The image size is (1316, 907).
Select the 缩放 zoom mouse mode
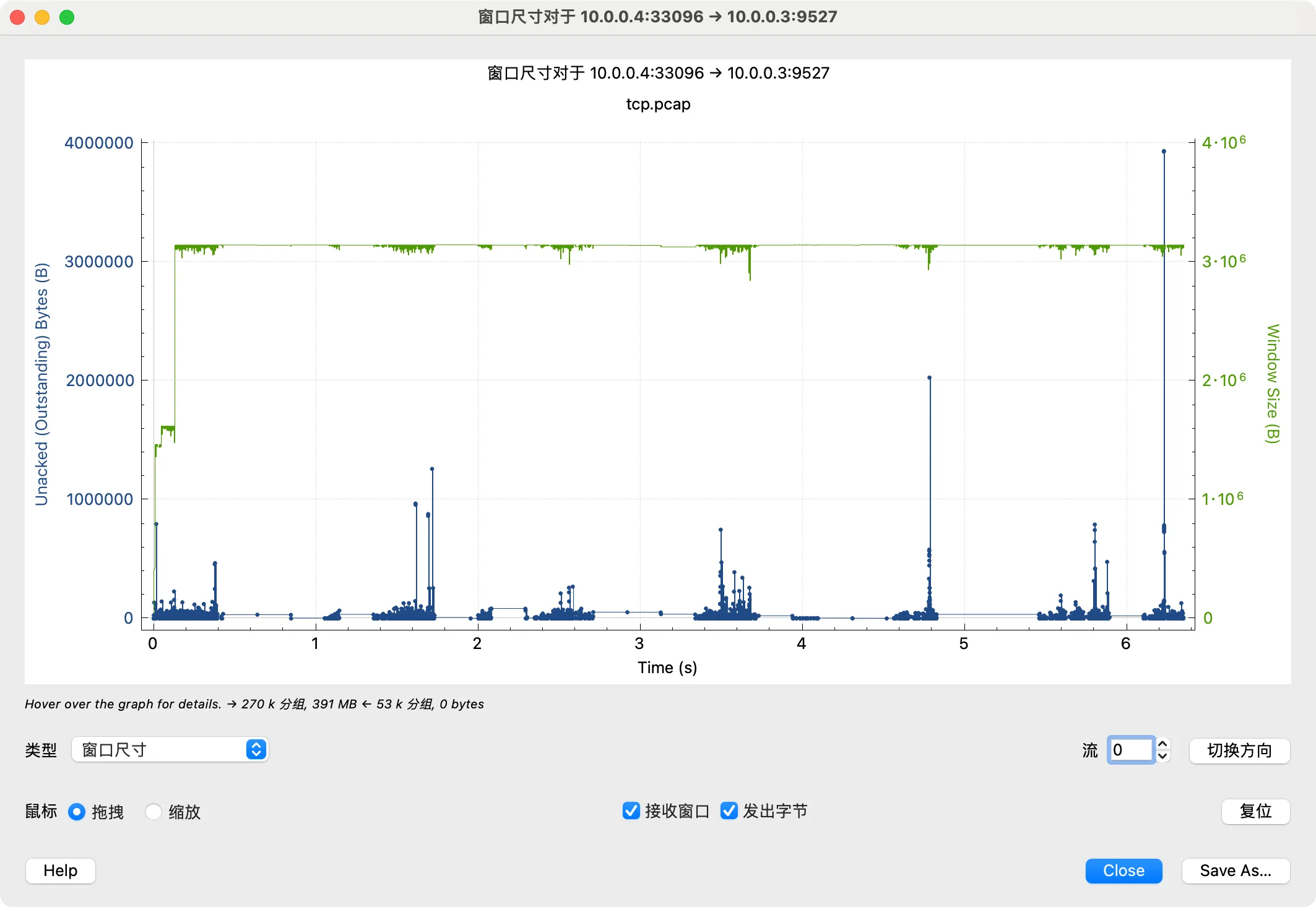pyautogui.click(x=154, y=812)
